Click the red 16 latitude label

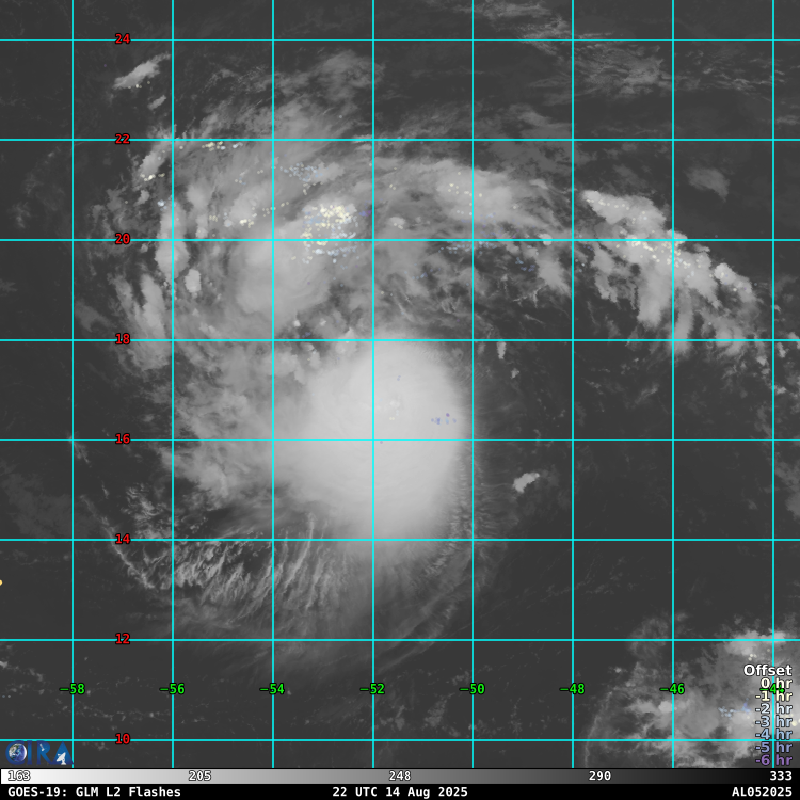[x=122, y=439]
